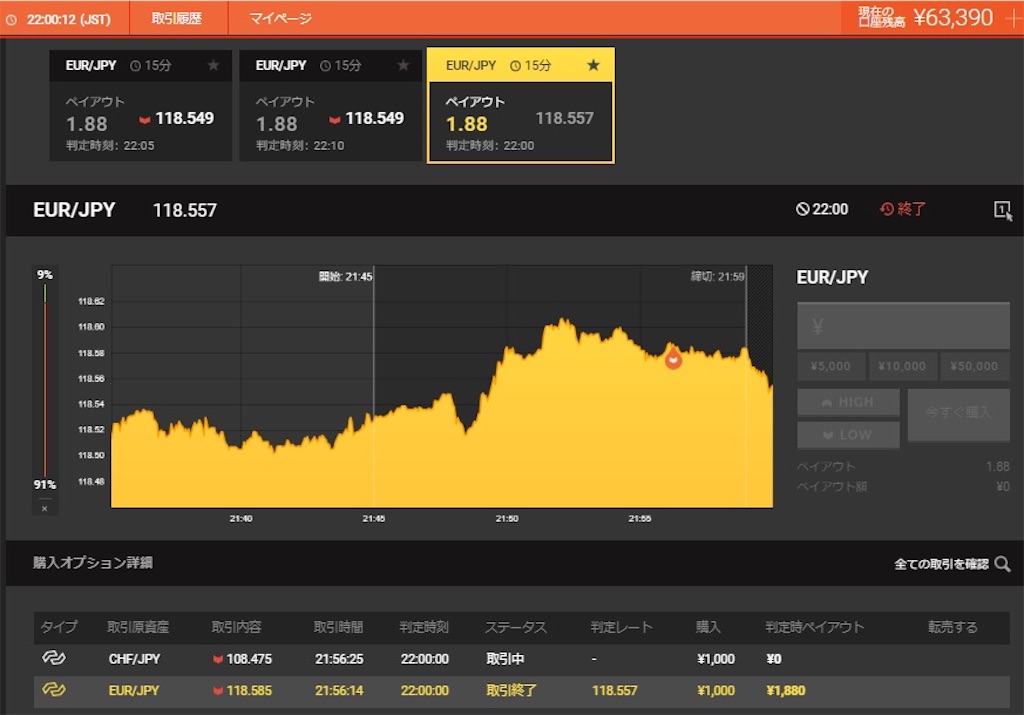
Task: Click the orange trade marker on chart
Action: [x=673, y=359]
